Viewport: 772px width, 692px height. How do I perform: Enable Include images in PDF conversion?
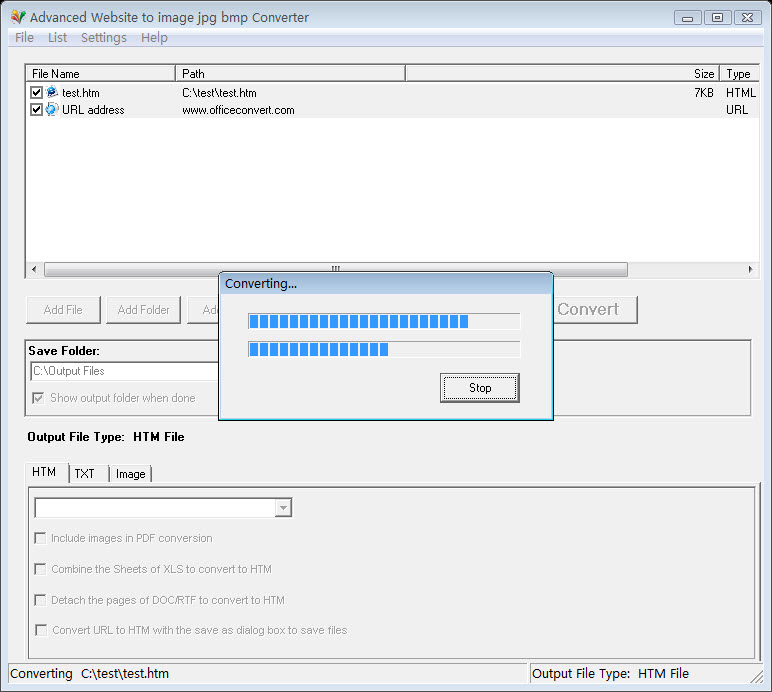tap(40, 538)
